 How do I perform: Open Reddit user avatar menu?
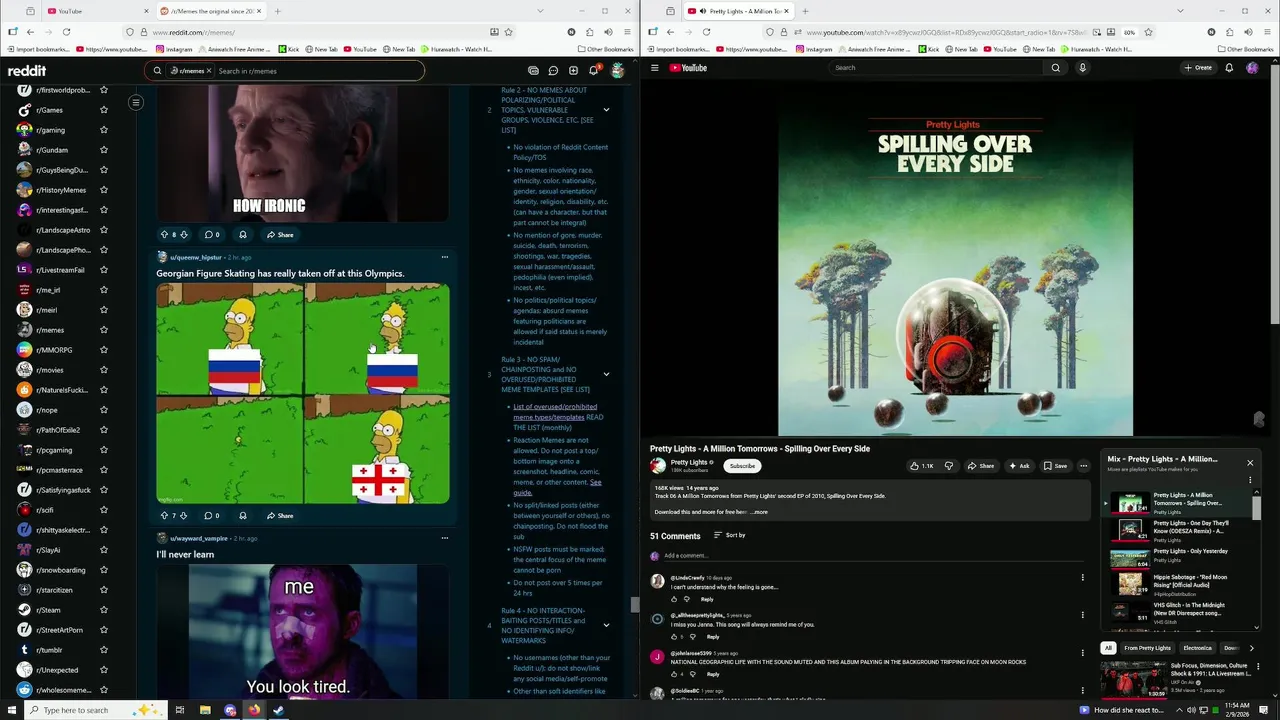[618, 71]
